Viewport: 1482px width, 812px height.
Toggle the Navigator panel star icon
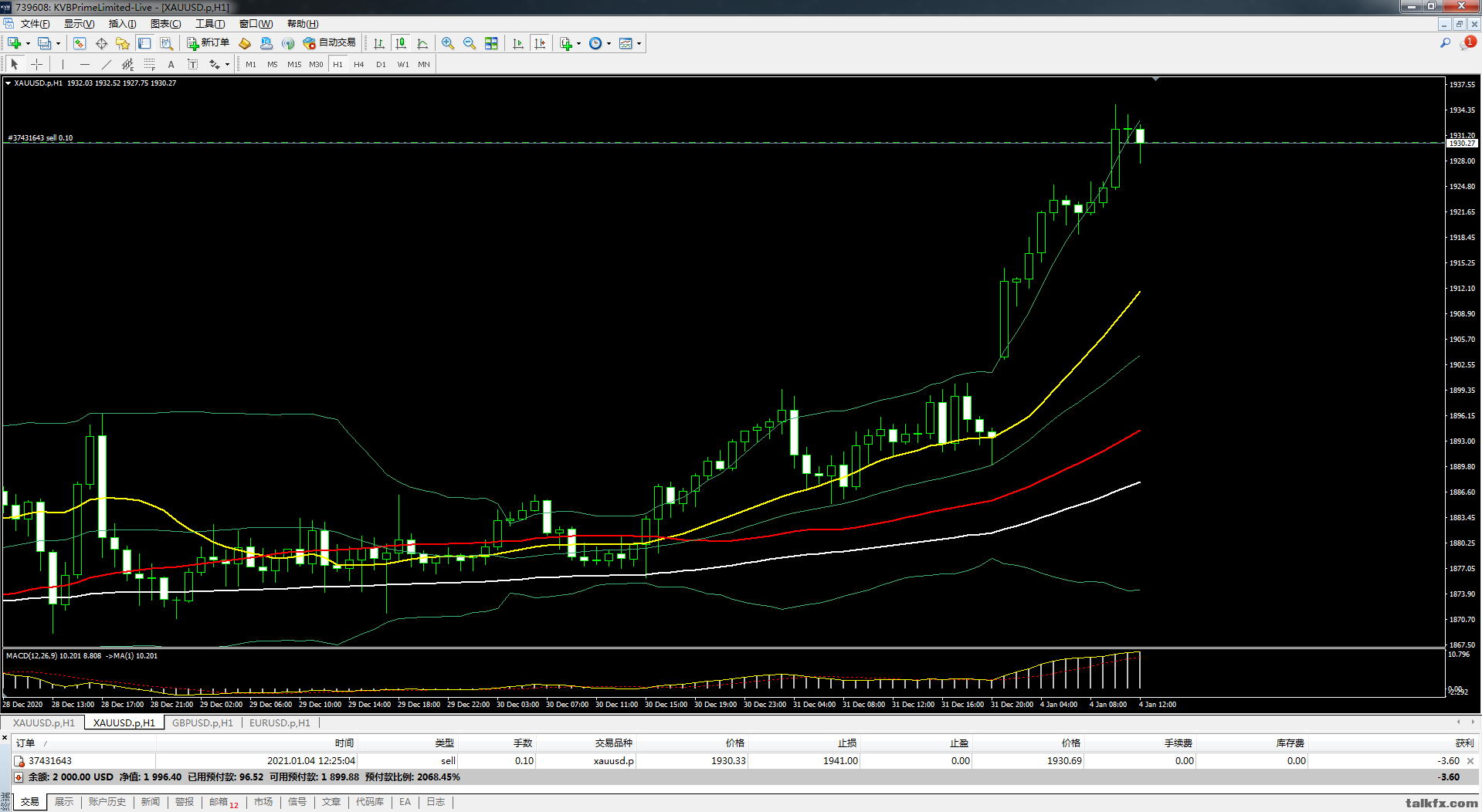point(123,43)
